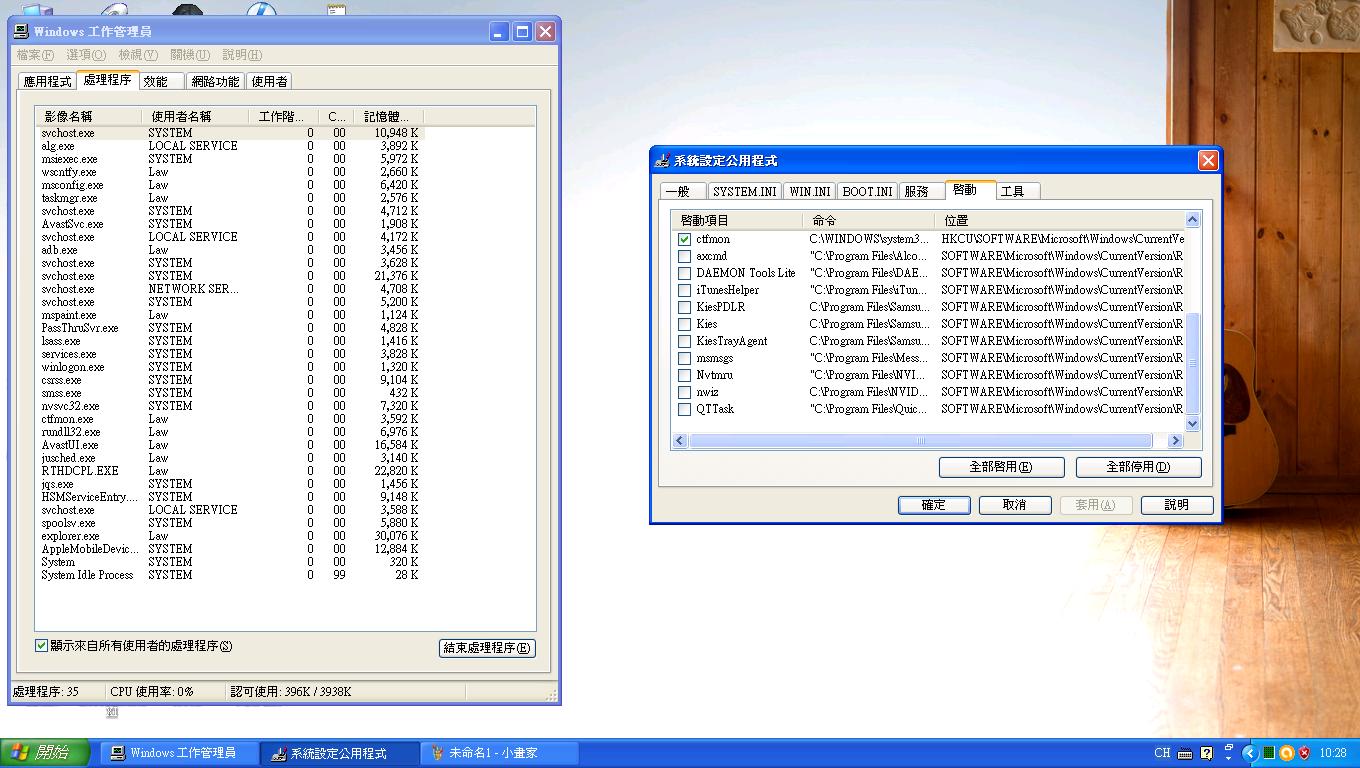Switch to the 未命名1 - 小畫家 taskbar button
The image size is (1360, 768).
click(x=500, y=753)
